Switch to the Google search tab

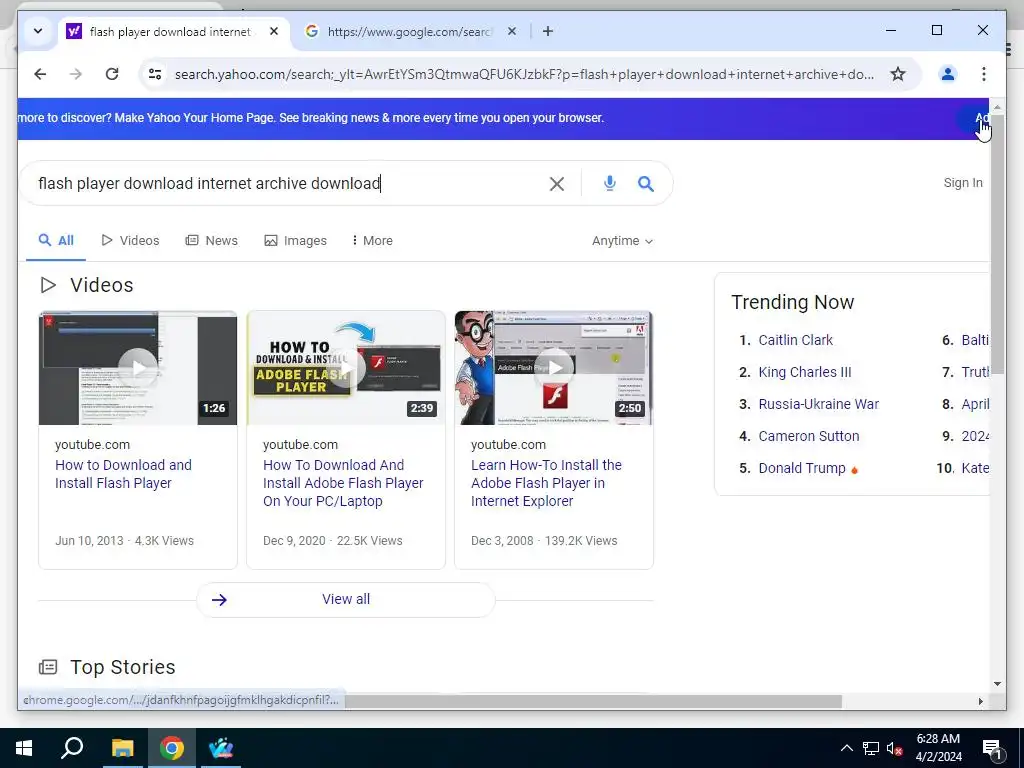pyautogui.click(x=411, y=31)
